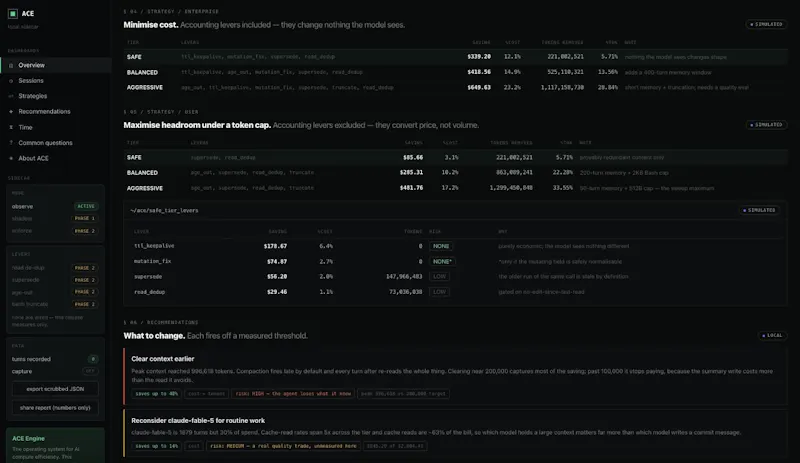
Task: Click the $85.66 saving value
Action: coord(413,158)
